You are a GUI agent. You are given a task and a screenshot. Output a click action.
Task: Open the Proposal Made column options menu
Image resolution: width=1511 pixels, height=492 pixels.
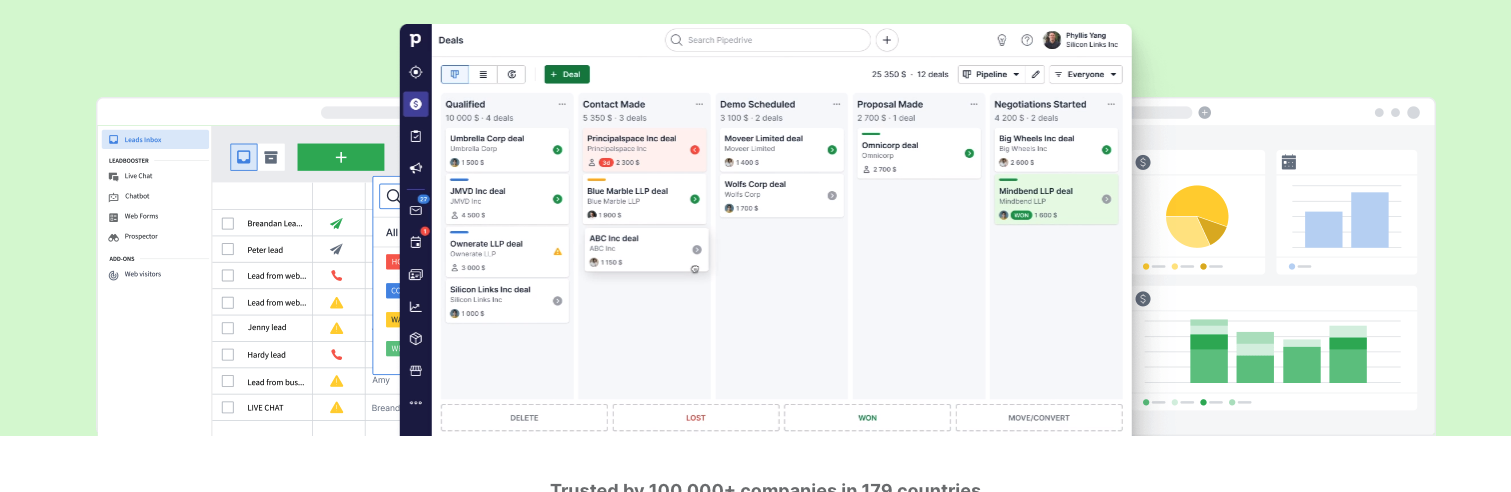(974, 104)
